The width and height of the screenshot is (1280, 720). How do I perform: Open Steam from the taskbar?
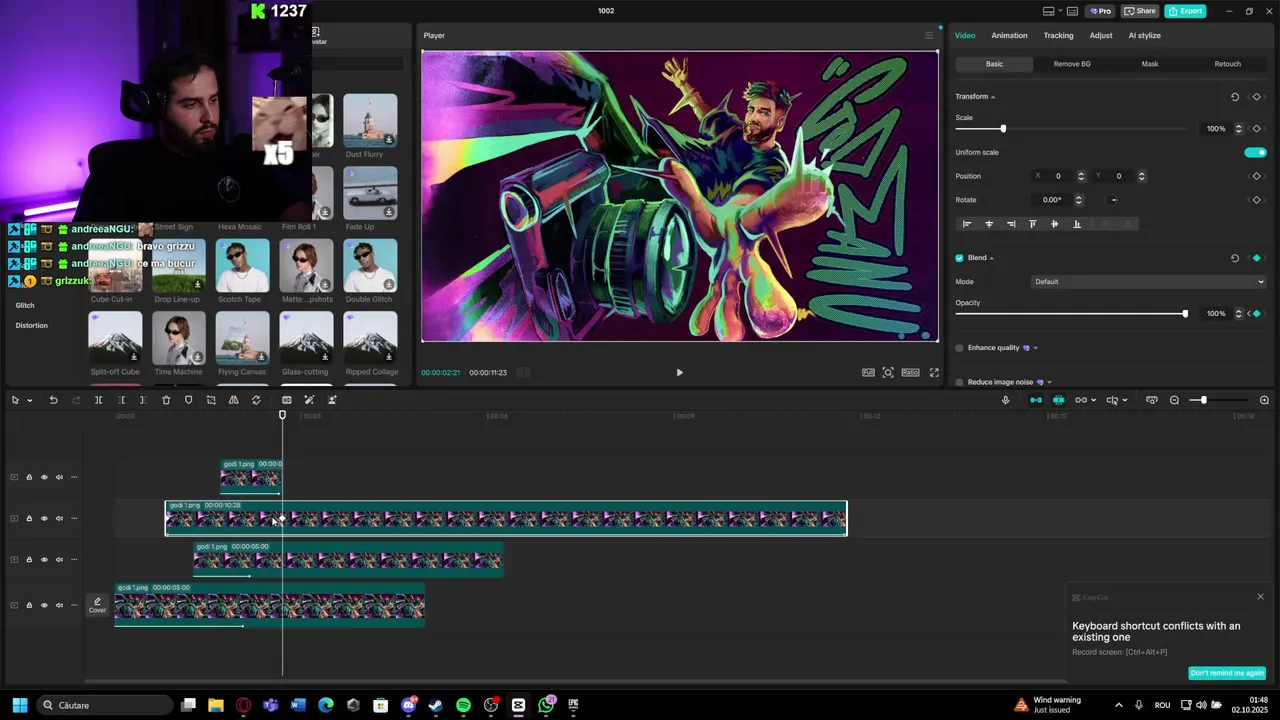click(x=435, y=705)
